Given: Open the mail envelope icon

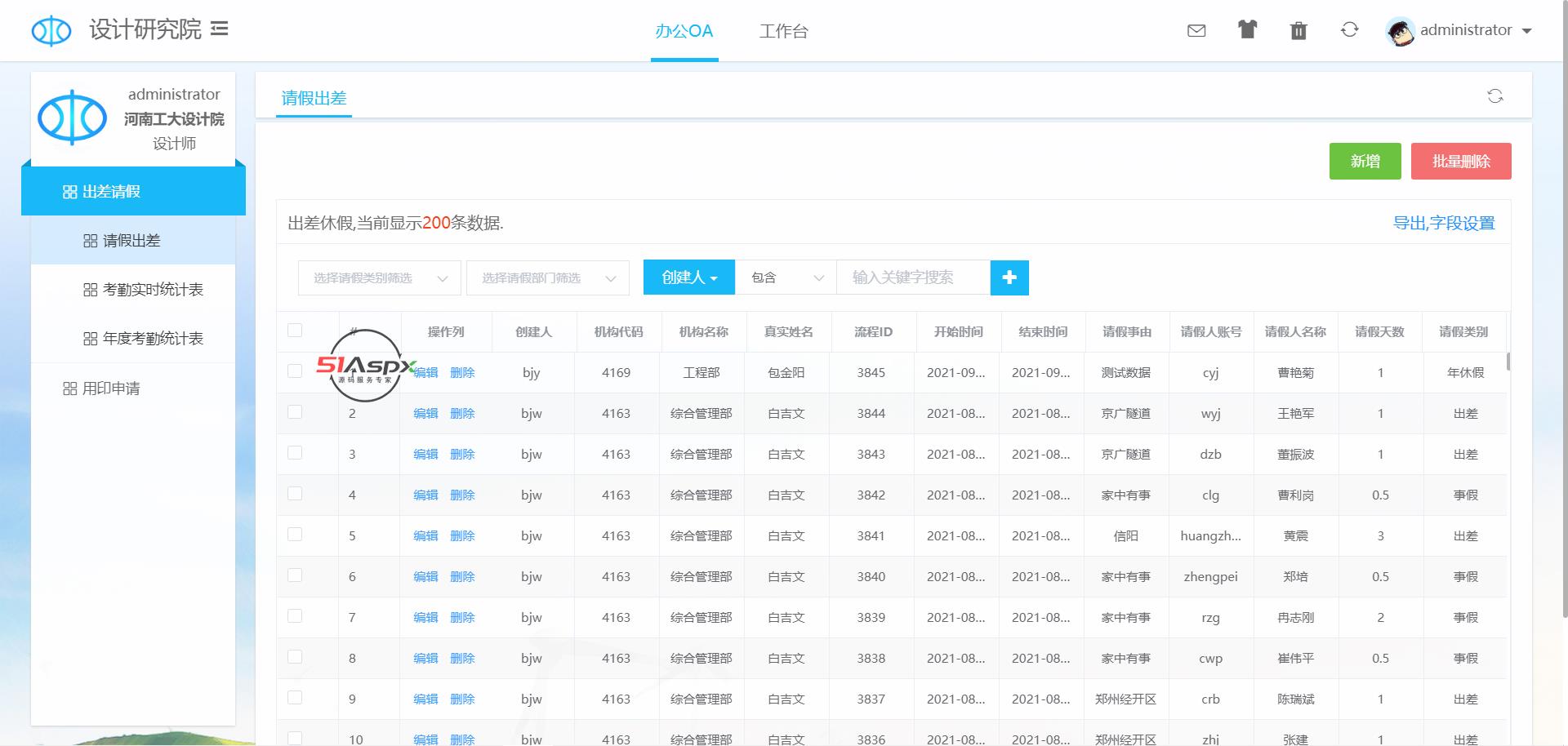Looking at the screenshot, I should click(x=1196, y=31).
